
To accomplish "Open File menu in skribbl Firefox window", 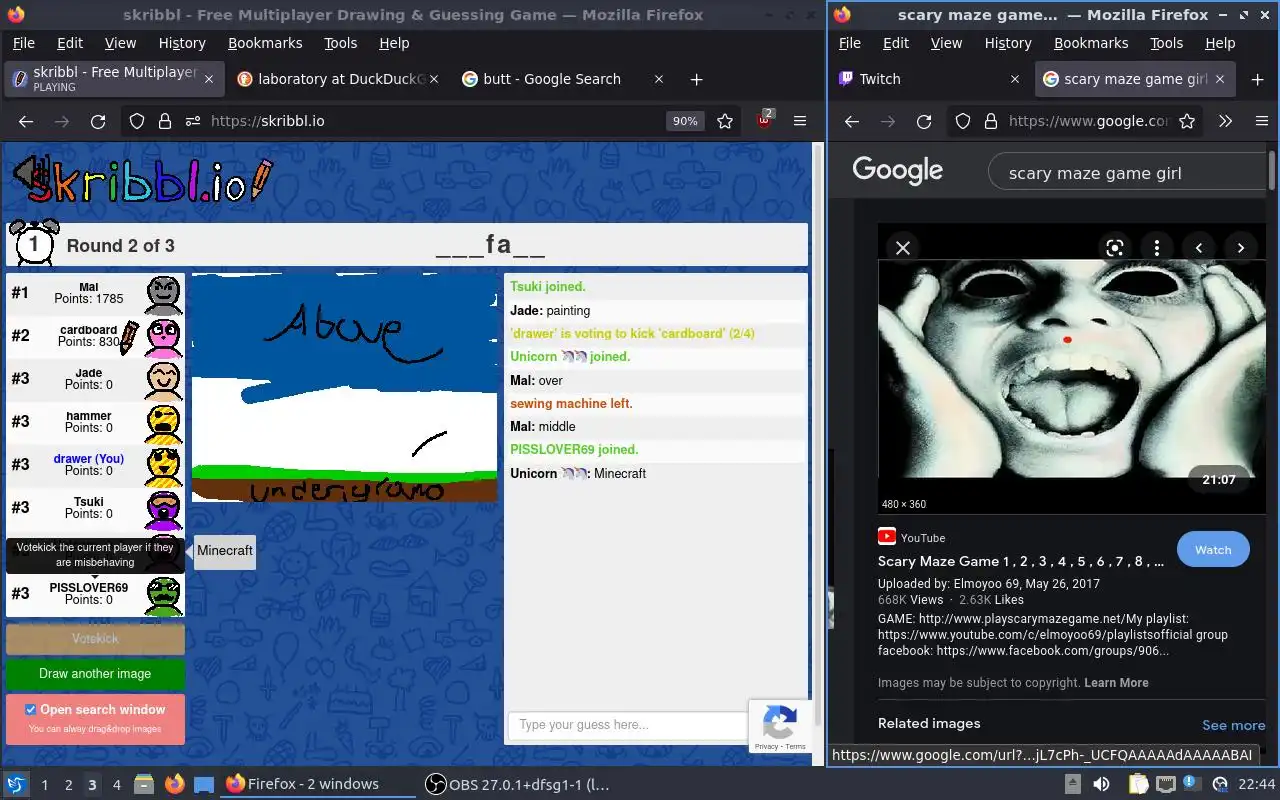I will [x=23, y=43].
